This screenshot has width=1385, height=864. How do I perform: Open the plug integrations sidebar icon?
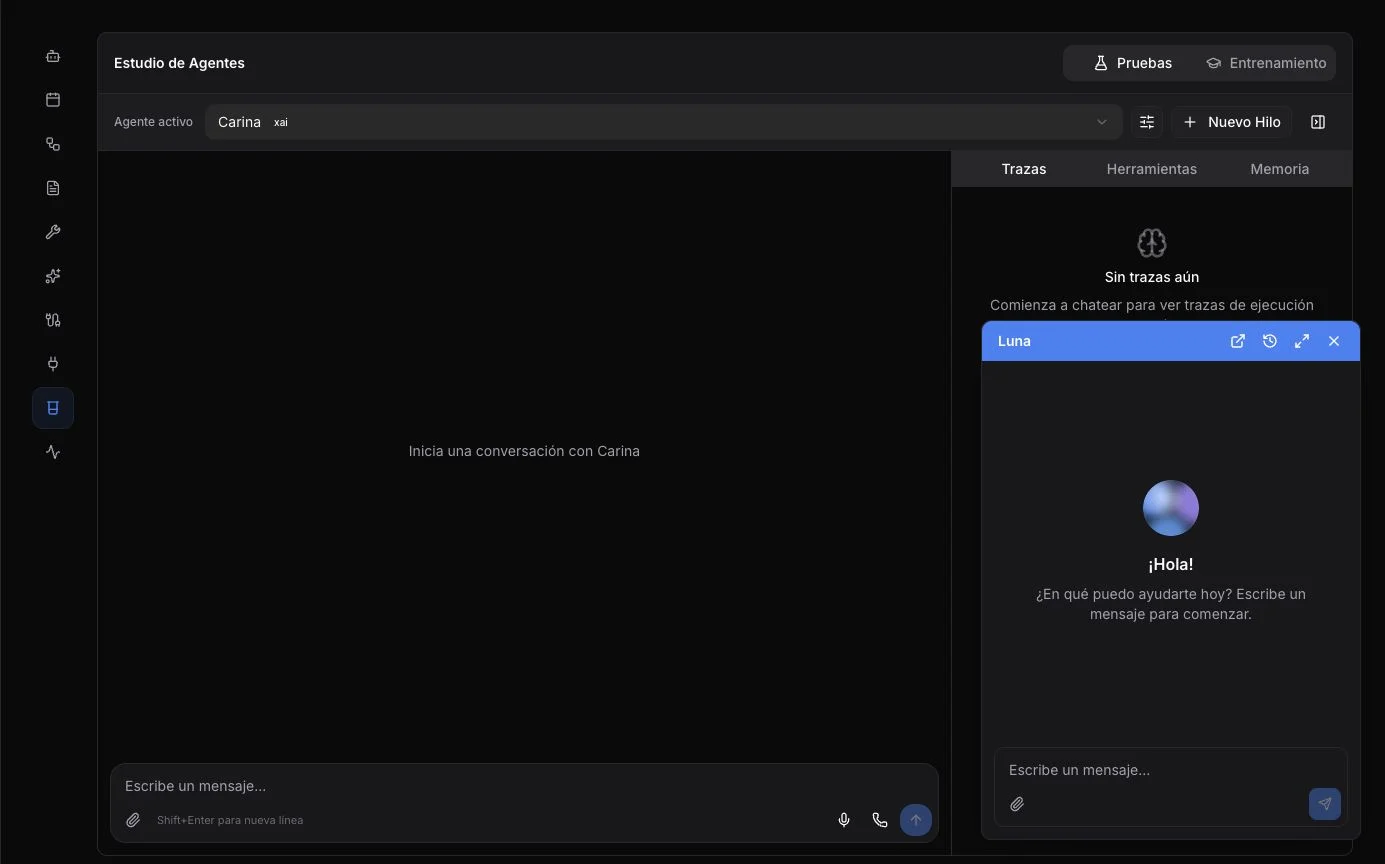53,364
